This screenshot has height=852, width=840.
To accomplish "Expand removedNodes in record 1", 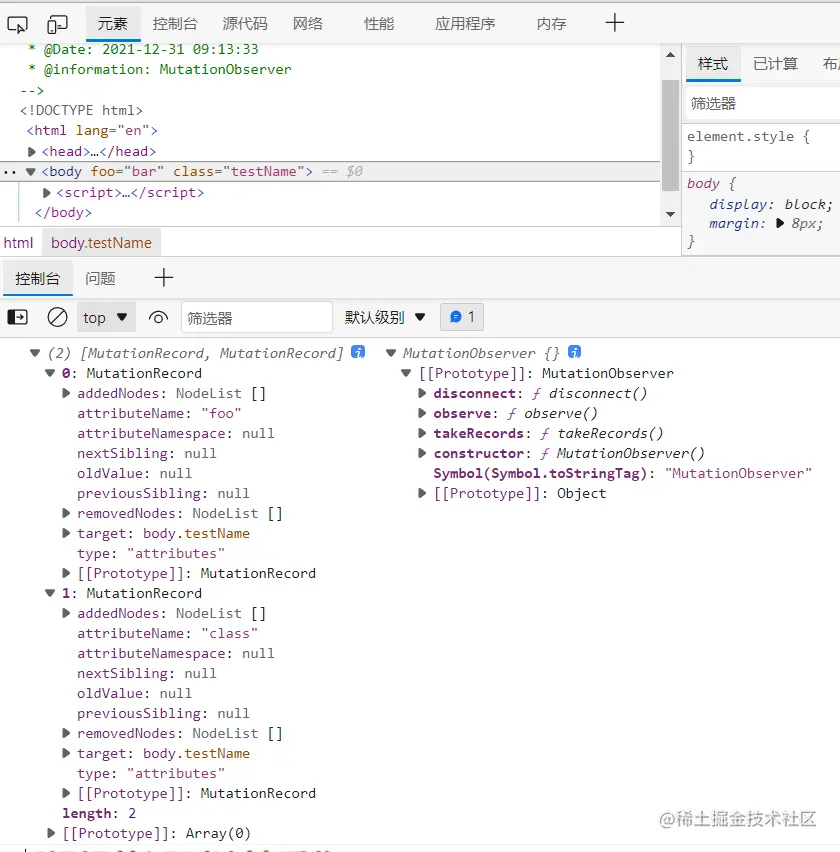I will tap(66, 734).
